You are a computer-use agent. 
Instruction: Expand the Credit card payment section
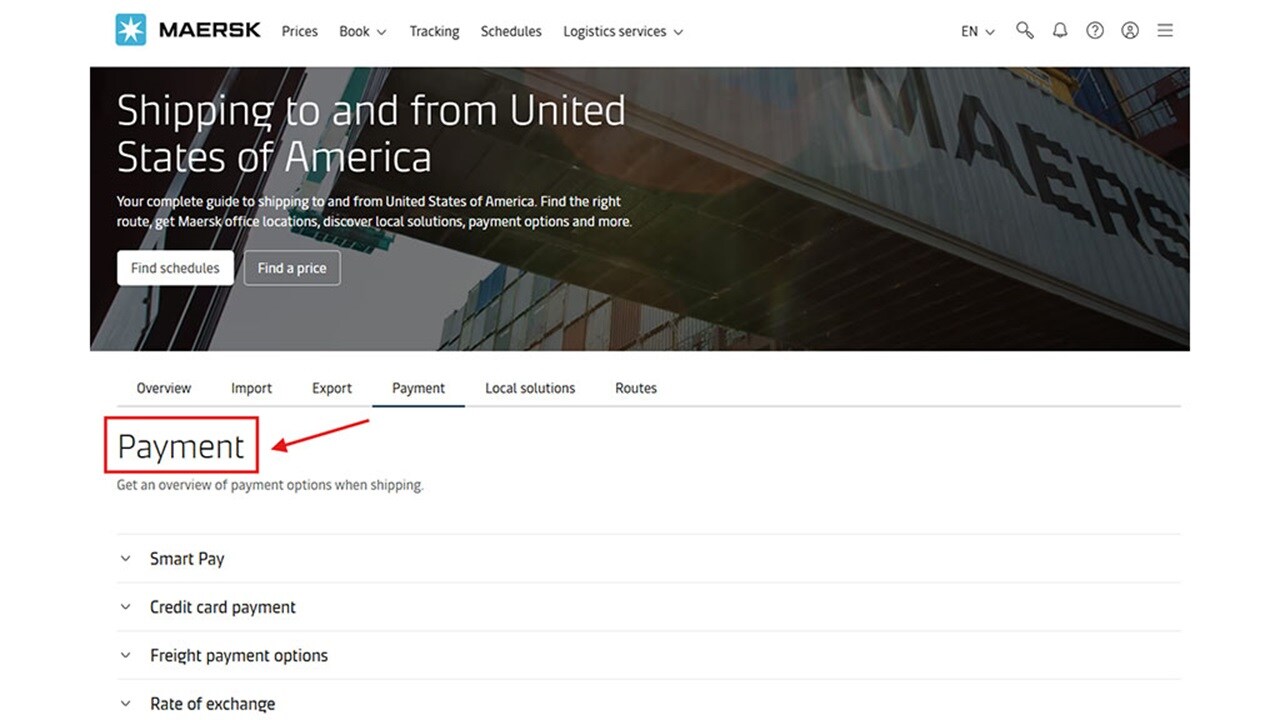[222, 607]
